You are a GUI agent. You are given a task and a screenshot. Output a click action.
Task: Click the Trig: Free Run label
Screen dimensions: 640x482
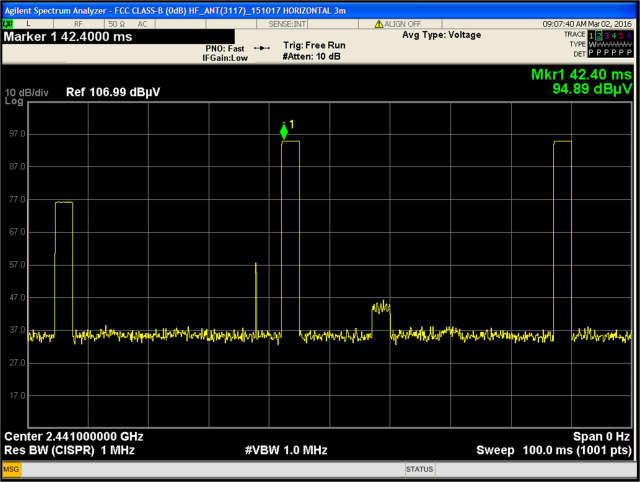(x=314, y=45)
